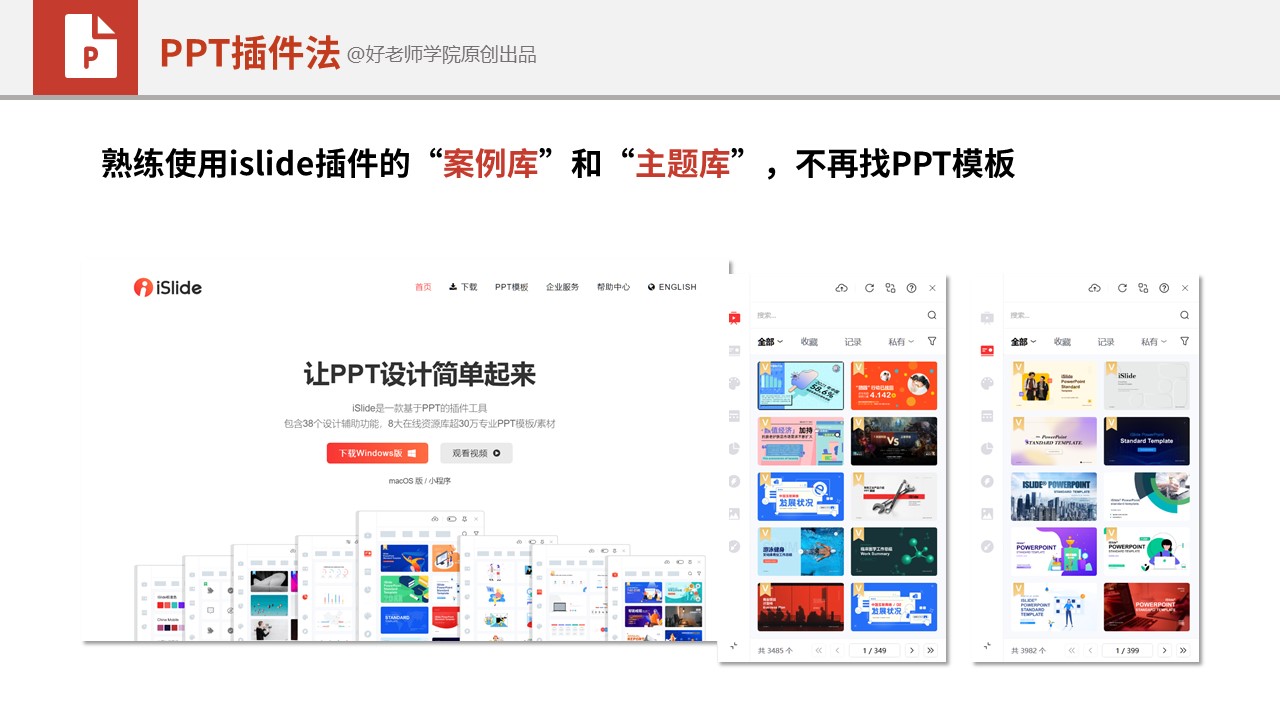
Task: Open the macOS 版 link below the download button
Action: click(x=405, y=481)
